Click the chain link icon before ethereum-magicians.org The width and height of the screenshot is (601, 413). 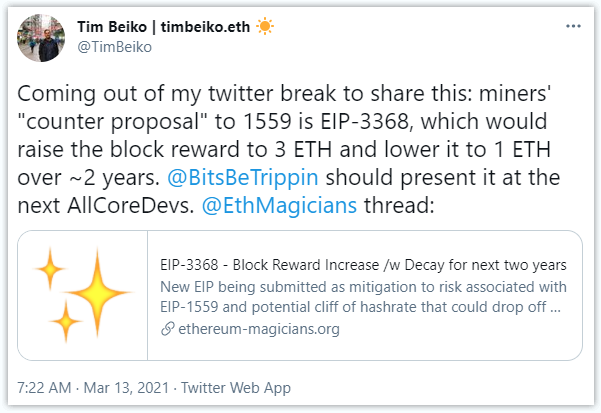(167, 329)
